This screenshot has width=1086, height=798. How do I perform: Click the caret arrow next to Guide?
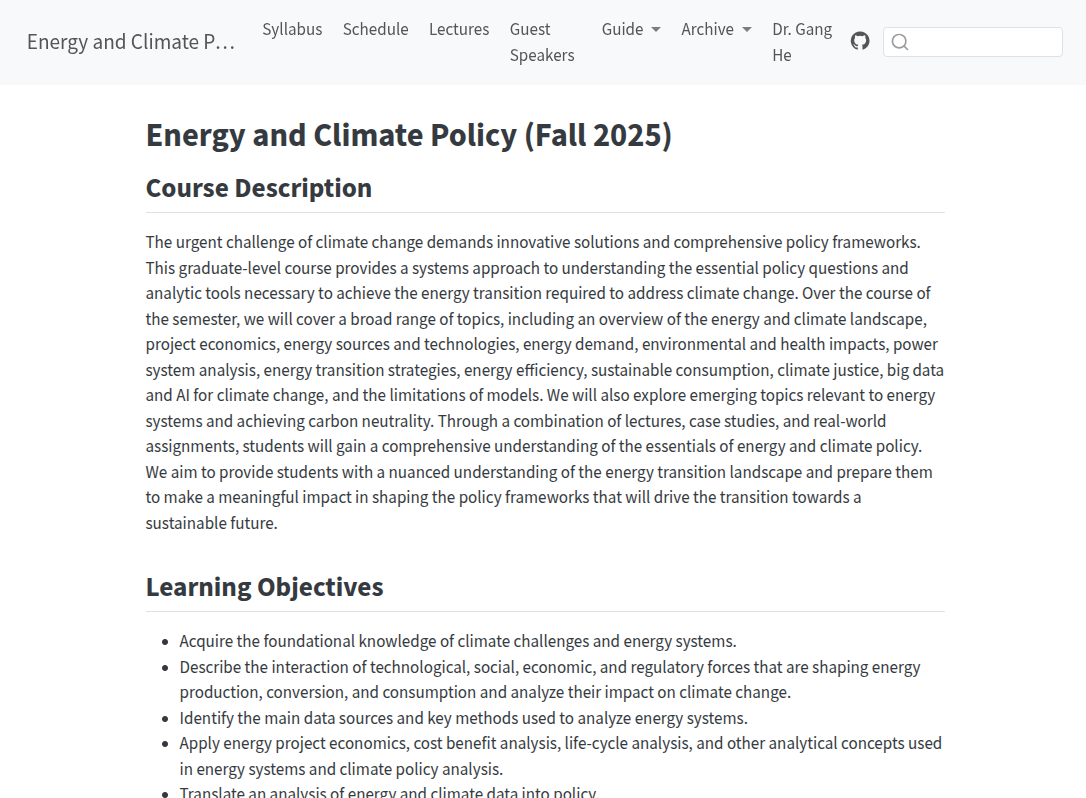(x=656, y=30)
